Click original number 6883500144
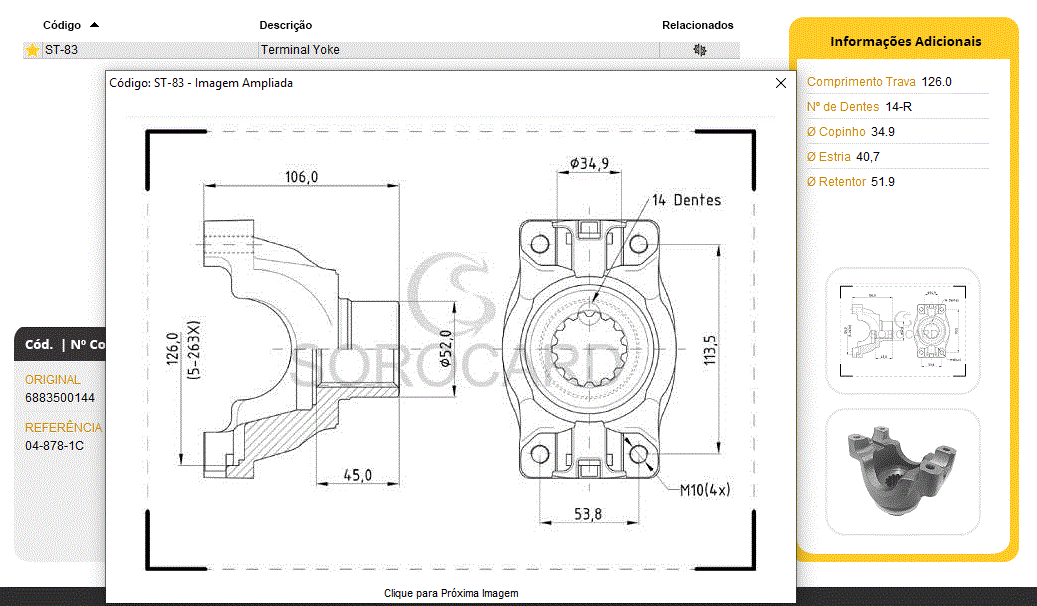 pos(60,398)
